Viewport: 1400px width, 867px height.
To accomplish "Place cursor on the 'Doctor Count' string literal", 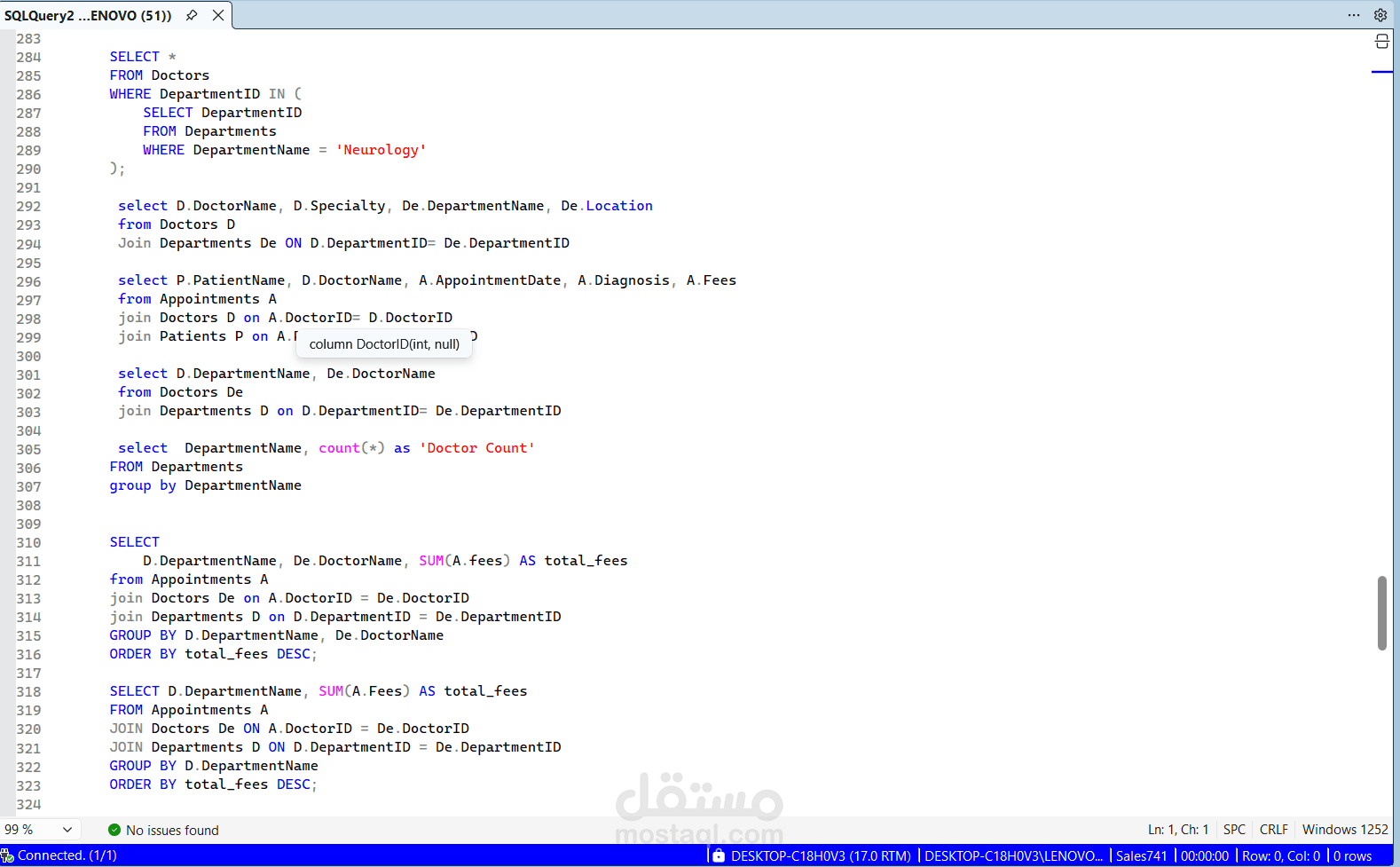I will point(477,448).
